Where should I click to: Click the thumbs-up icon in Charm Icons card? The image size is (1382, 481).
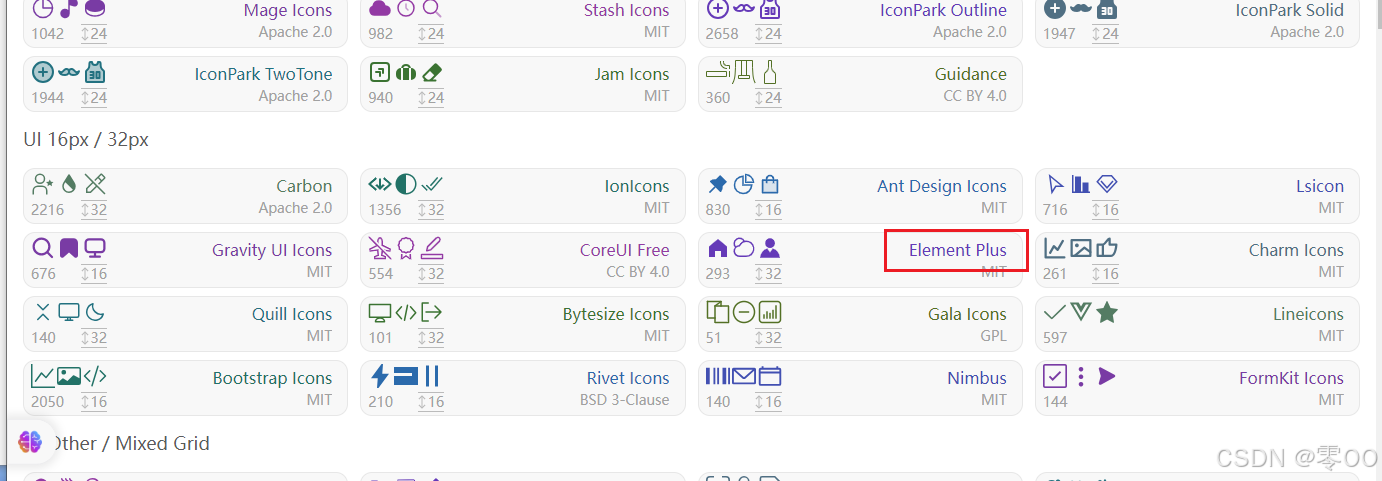point(1107,248)
